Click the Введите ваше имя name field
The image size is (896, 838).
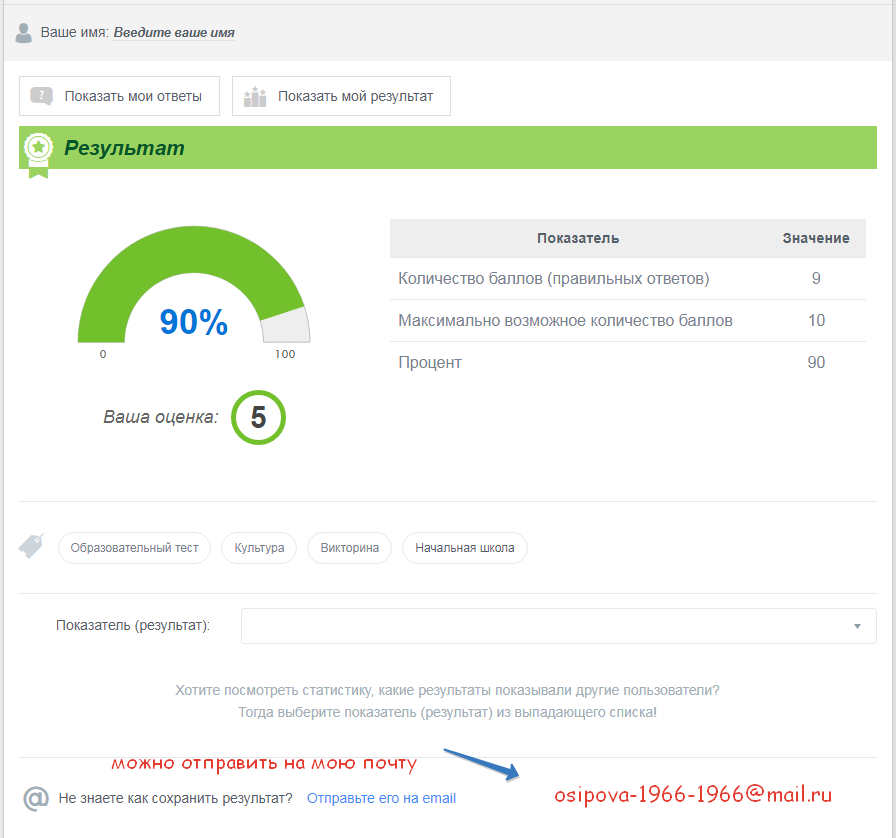tap(174, 33)
